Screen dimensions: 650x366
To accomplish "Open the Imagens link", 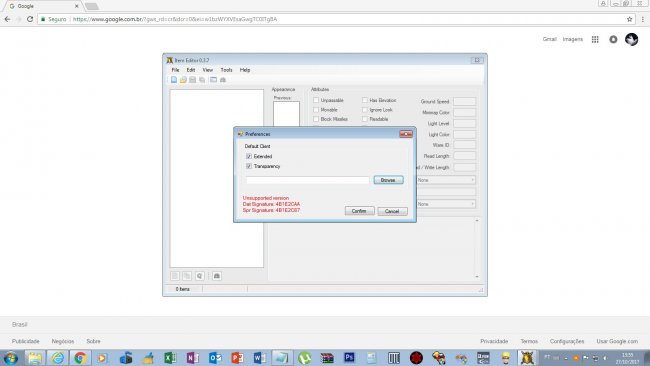I will point(572,39).
